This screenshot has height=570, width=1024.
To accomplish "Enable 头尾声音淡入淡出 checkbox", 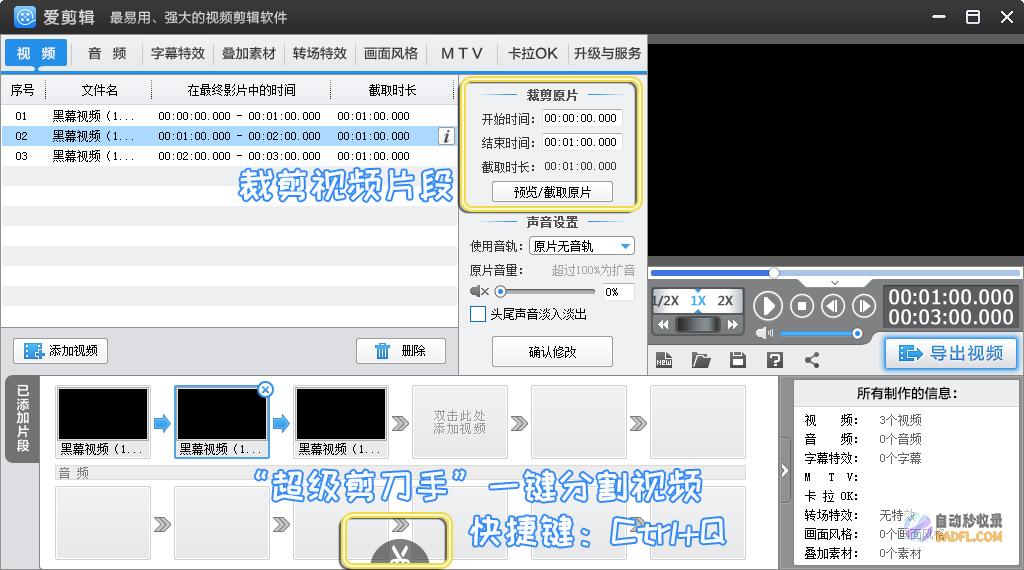I will pyautogui.click(x=477, y=314).
